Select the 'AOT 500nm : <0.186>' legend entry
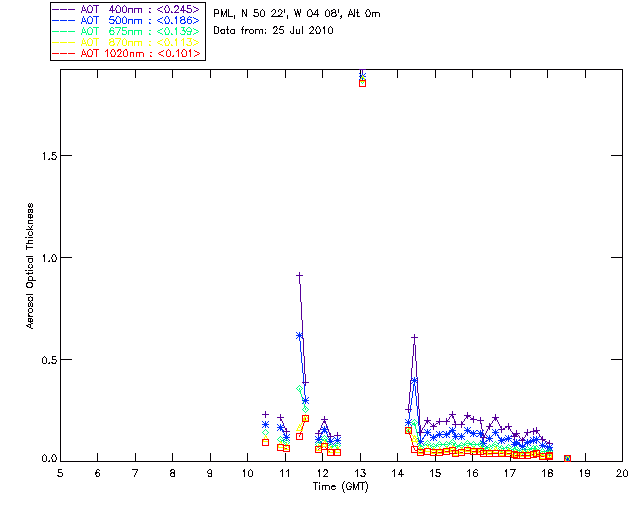The width and height of the screenshot is (640, 512). tap(126, 20)
